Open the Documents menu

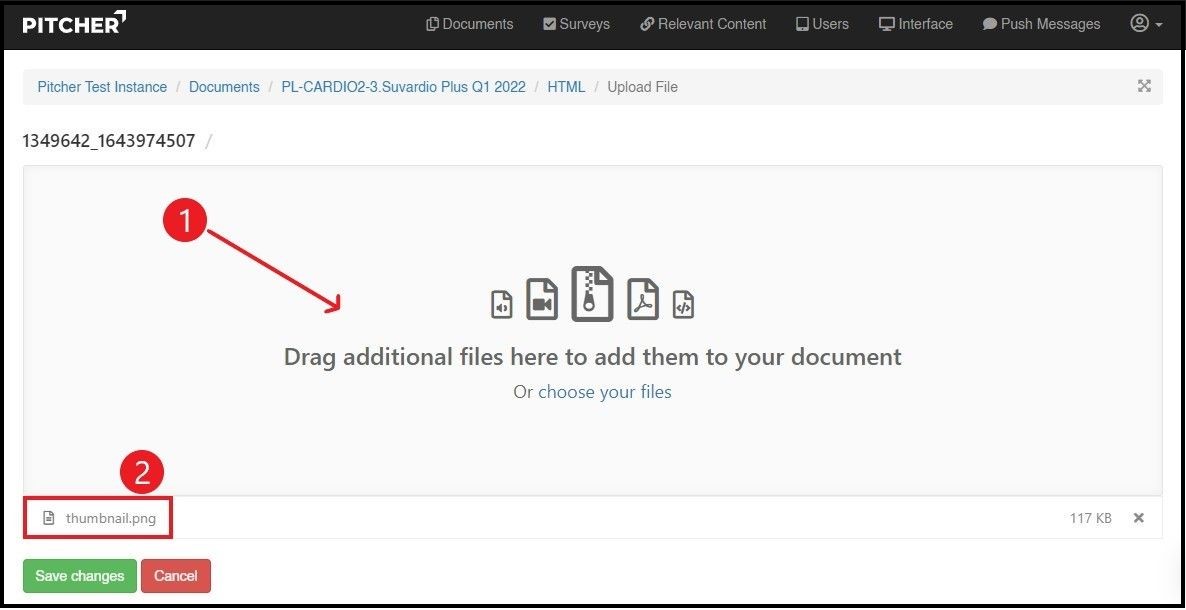[x=469, y=24]
